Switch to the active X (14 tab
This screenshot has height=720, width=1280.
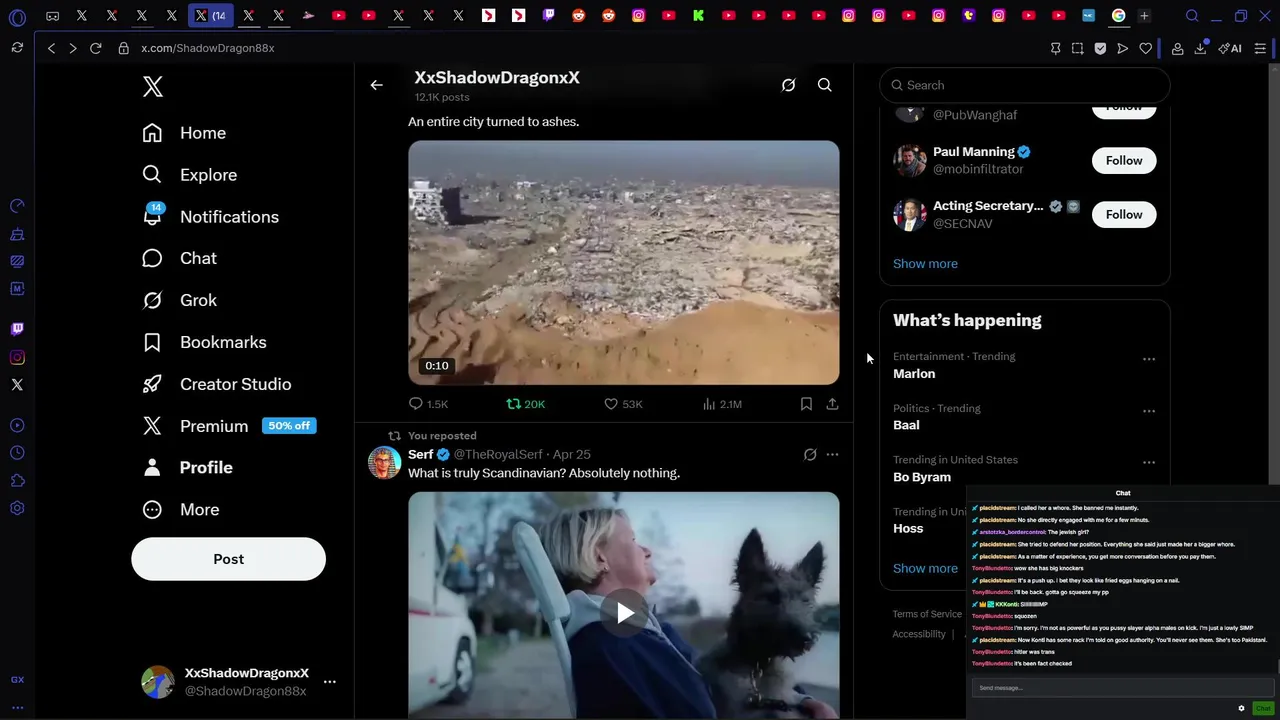click(x=211, y=16)
